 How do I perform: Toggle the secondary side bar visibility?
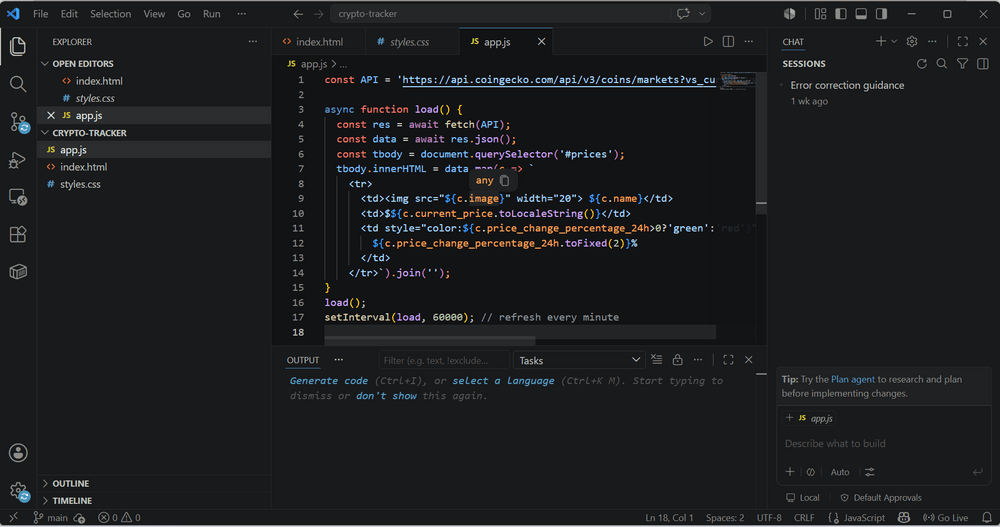click(881, 14)
